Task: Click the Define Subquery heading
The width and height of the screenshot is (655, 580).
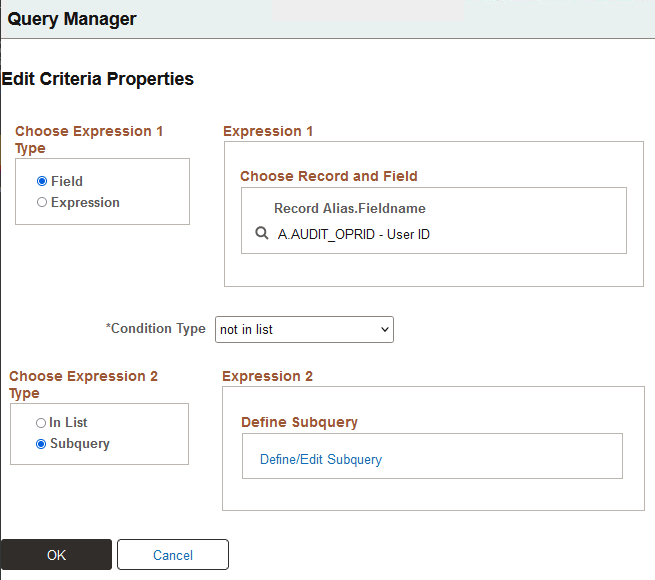Action: (x=300, y=422)
